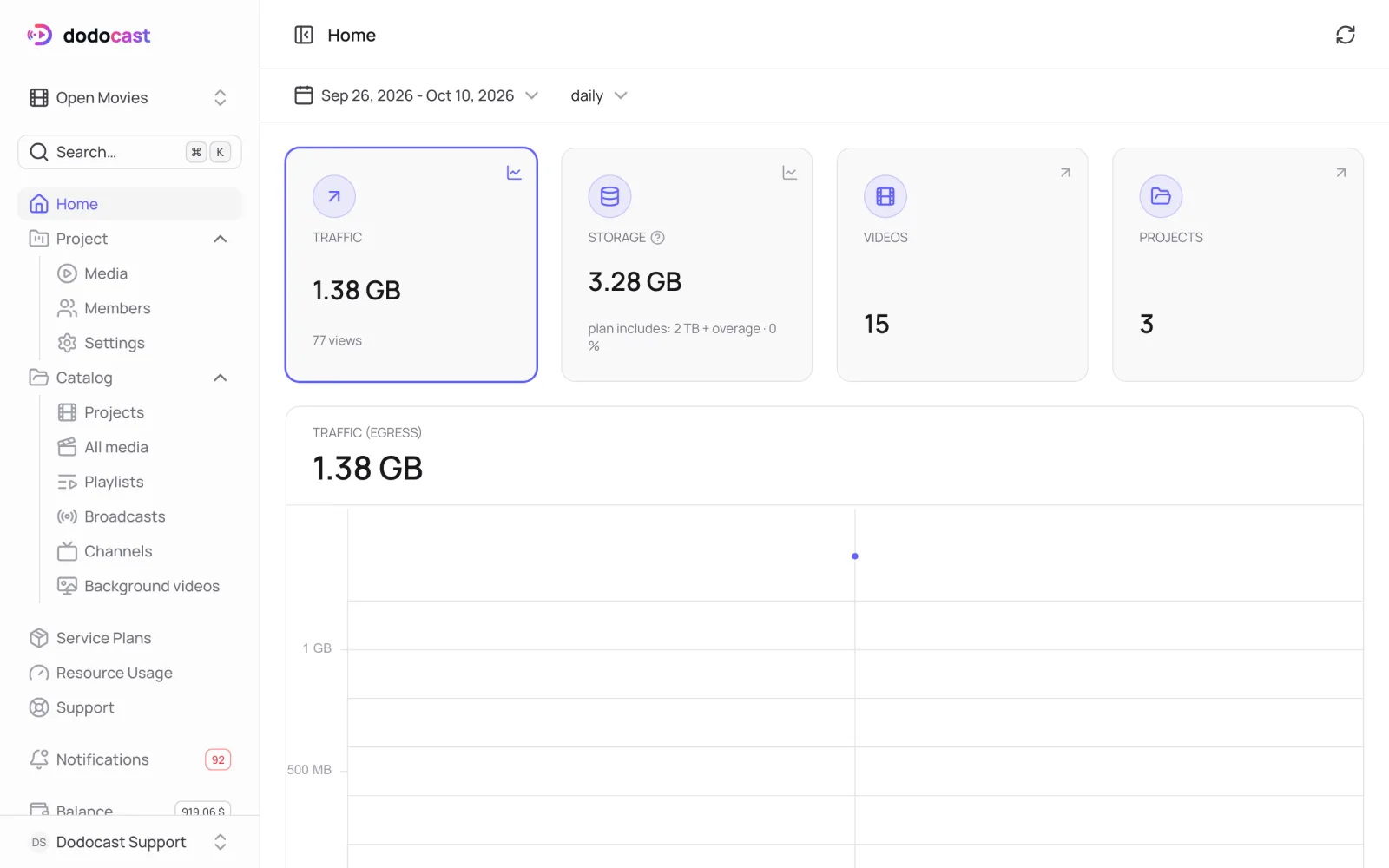Collapse the Catalog section

click(221, 378)
